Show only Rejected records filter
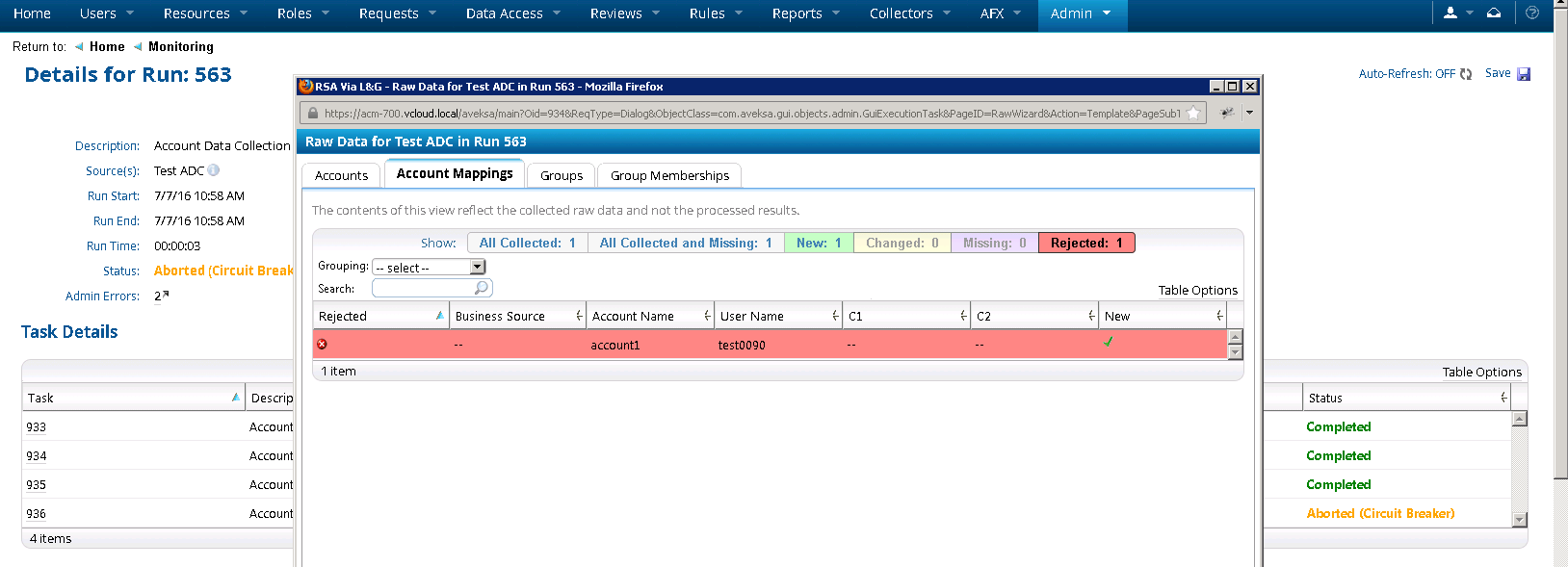Screen dimensions: 1568x567 coord(1086,243)
